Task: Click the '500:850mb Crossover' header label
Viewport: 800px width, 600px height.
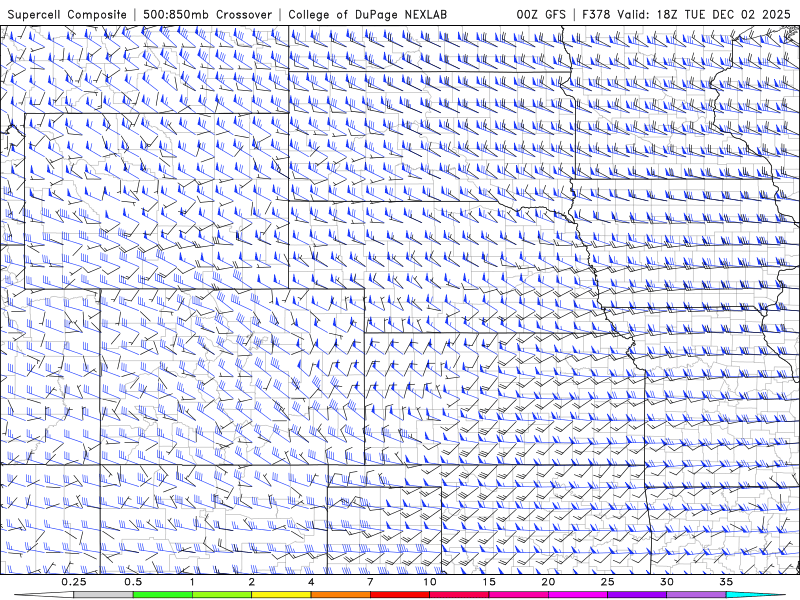Action: pyautogui.click(x=208, y=14)
